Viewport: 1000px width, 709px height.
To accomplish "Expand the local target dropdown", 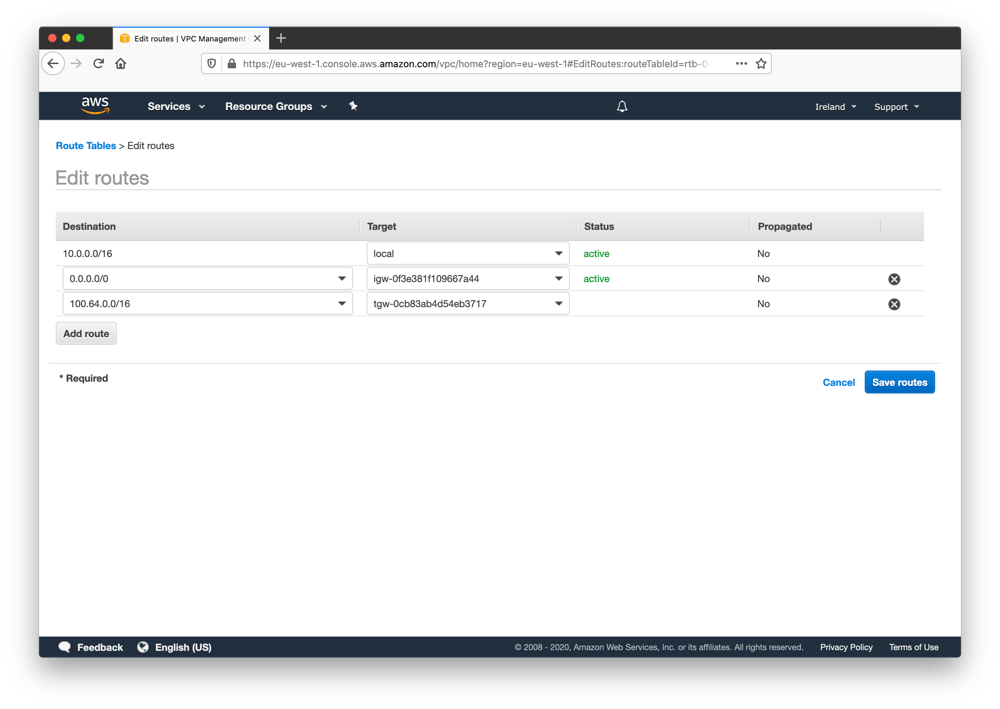I will tap(467, 254).
